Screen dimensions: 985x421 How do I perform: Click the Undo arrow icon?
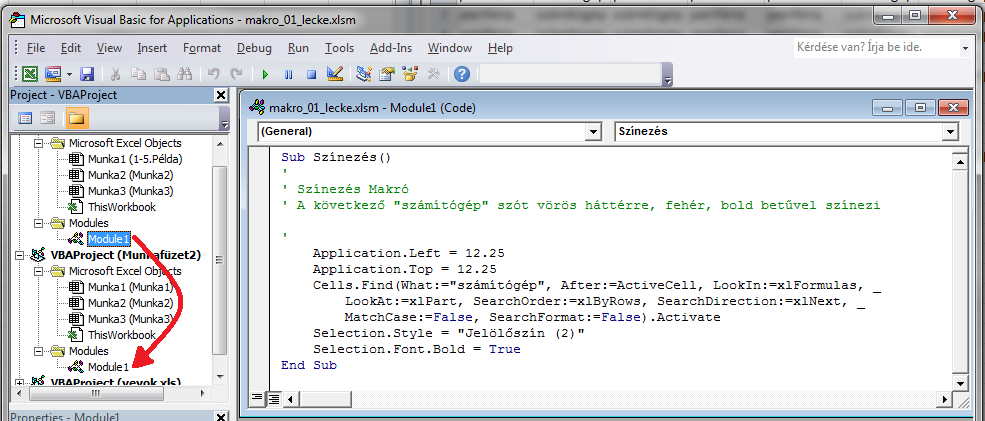(x=214, y=74)
